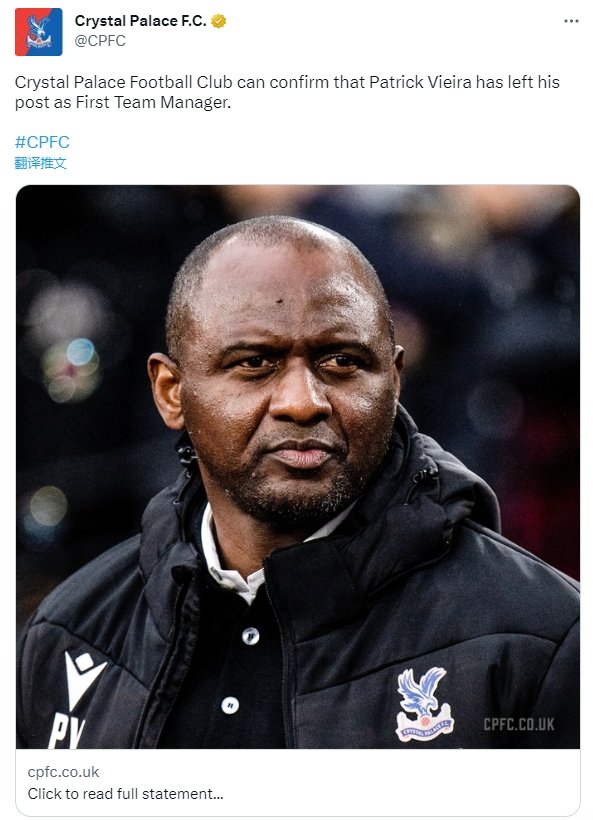
Task: Open the @CPFC handle link
Action: click(x=100, y=41)
